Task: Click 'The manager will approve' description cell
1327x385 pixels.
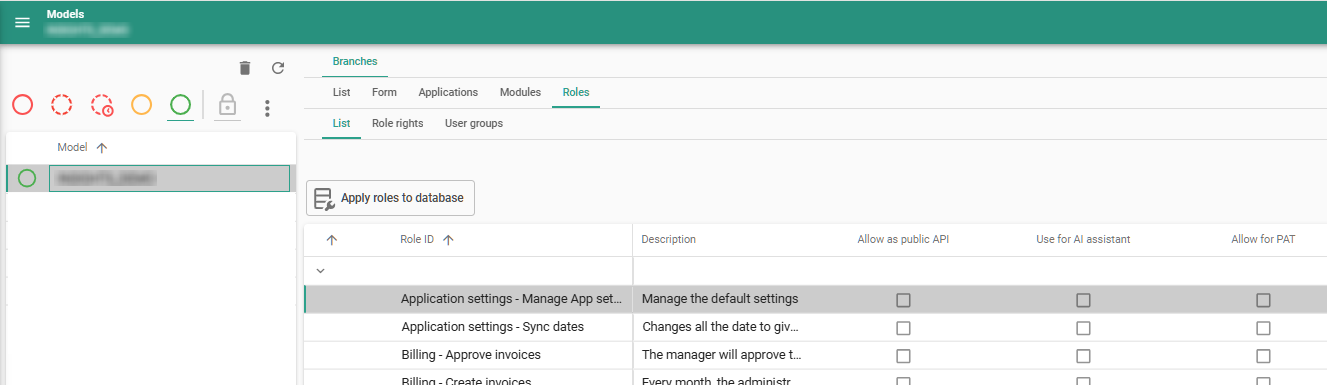Action: pos(722,355)
